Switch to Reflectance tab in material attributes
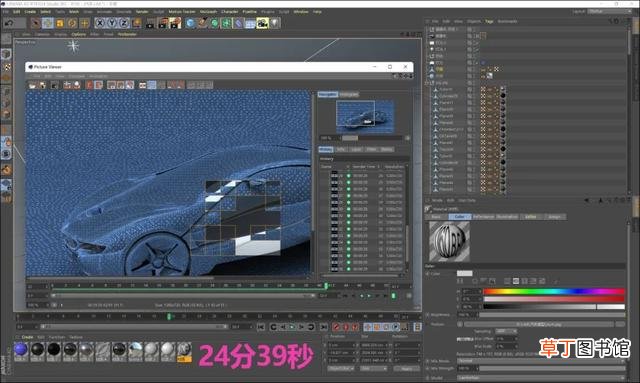The width and height of the screenshot is (640, 383). coord(484,217)
